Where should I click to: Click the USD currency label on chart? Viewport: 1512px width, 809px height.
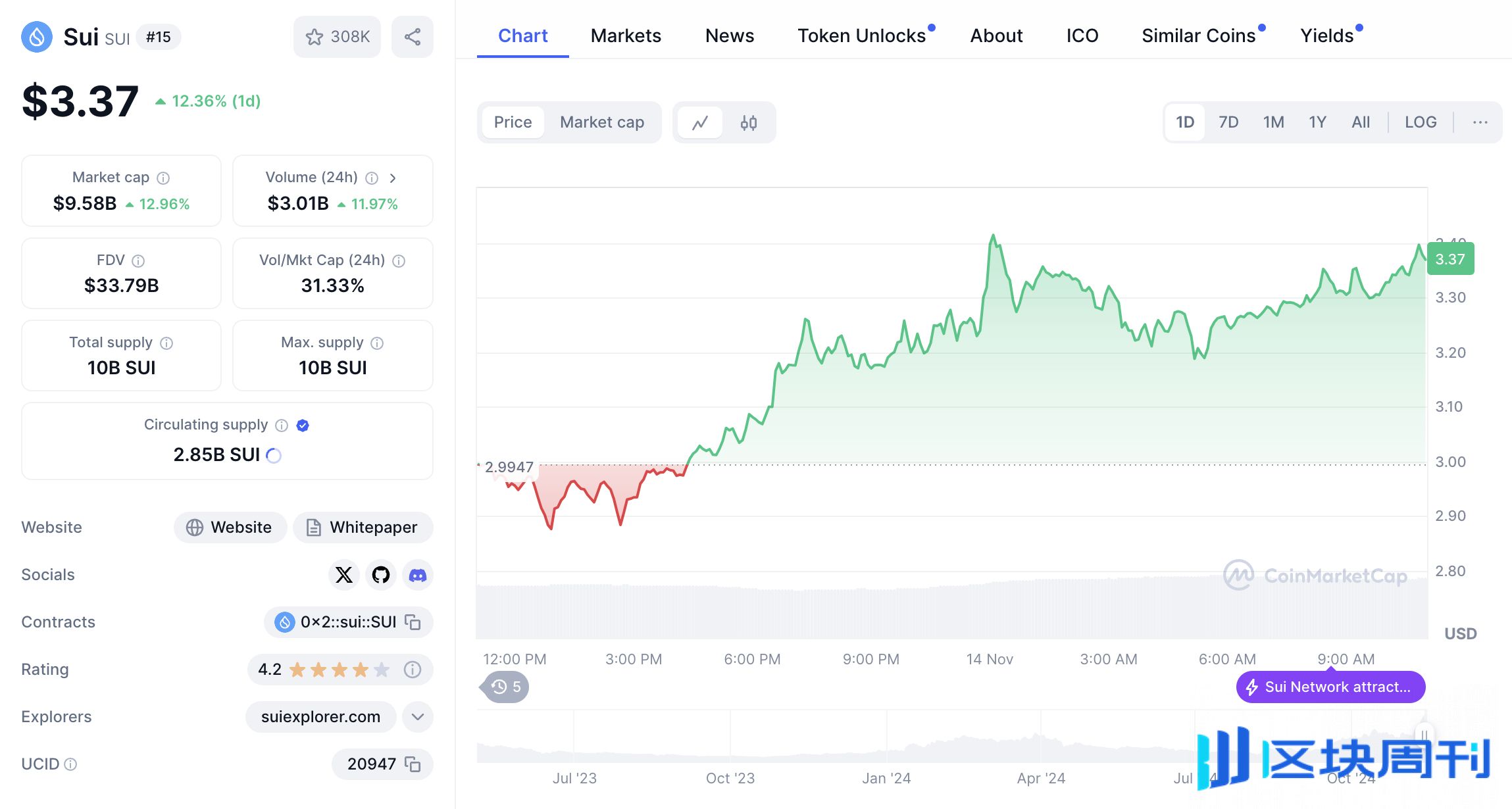click(x=1461, y=634)
